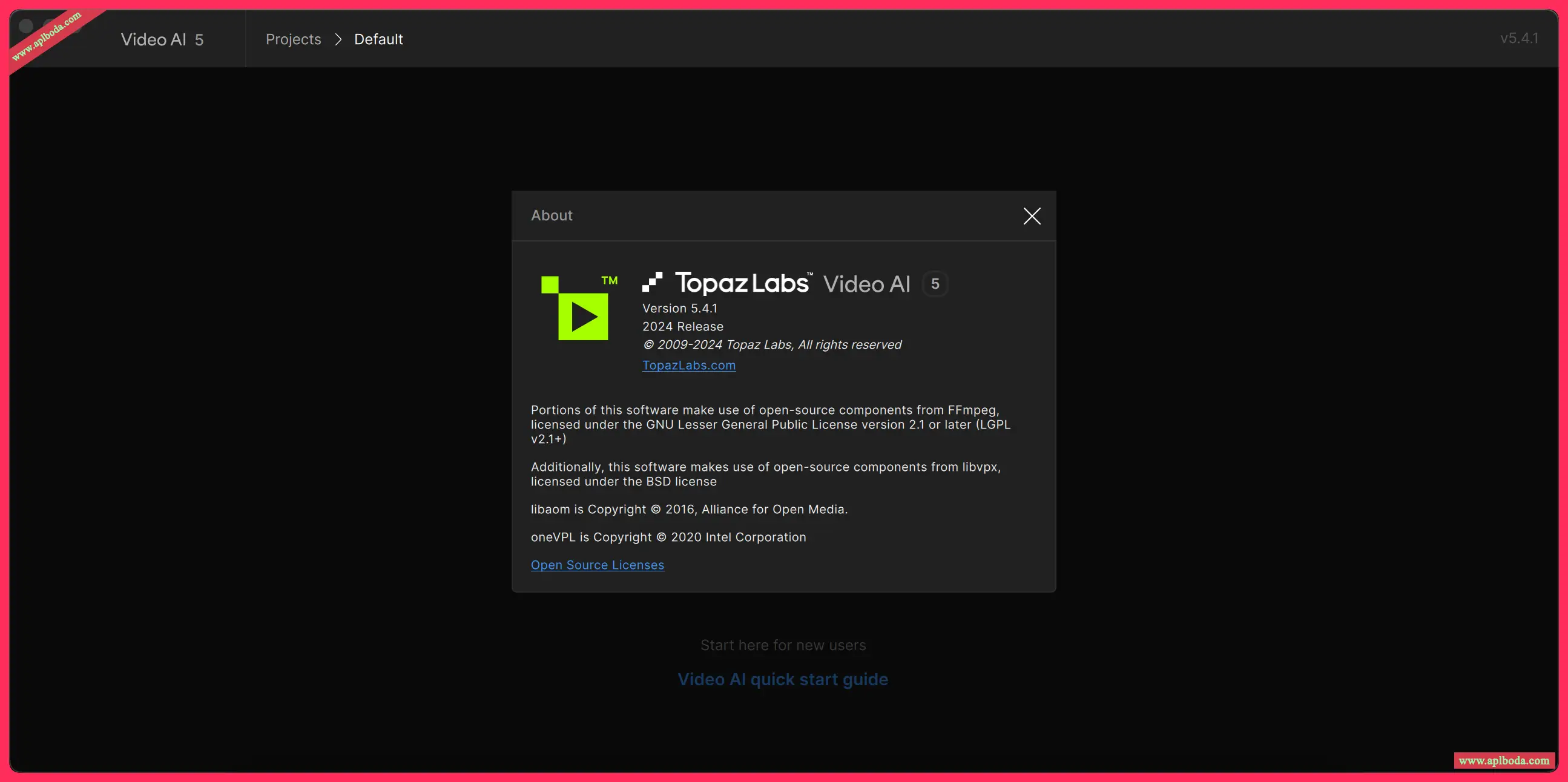Viewport: 1568px width, 782px height.
Task: Open the TopazLabs.com link
Action: coord(688,365)
